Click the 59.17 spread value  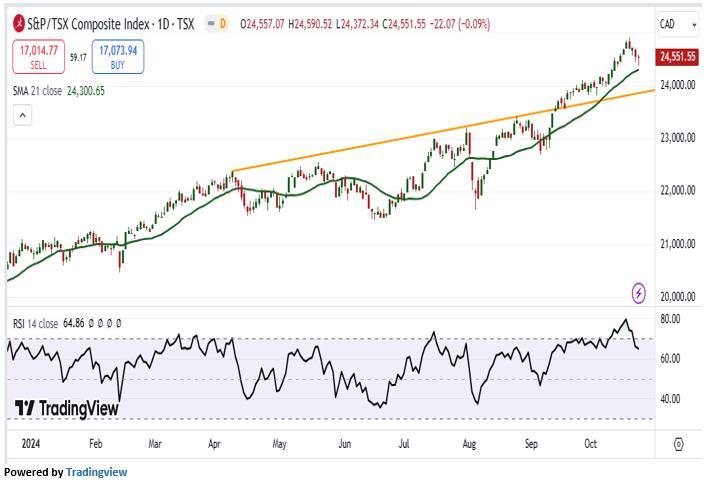80,58
